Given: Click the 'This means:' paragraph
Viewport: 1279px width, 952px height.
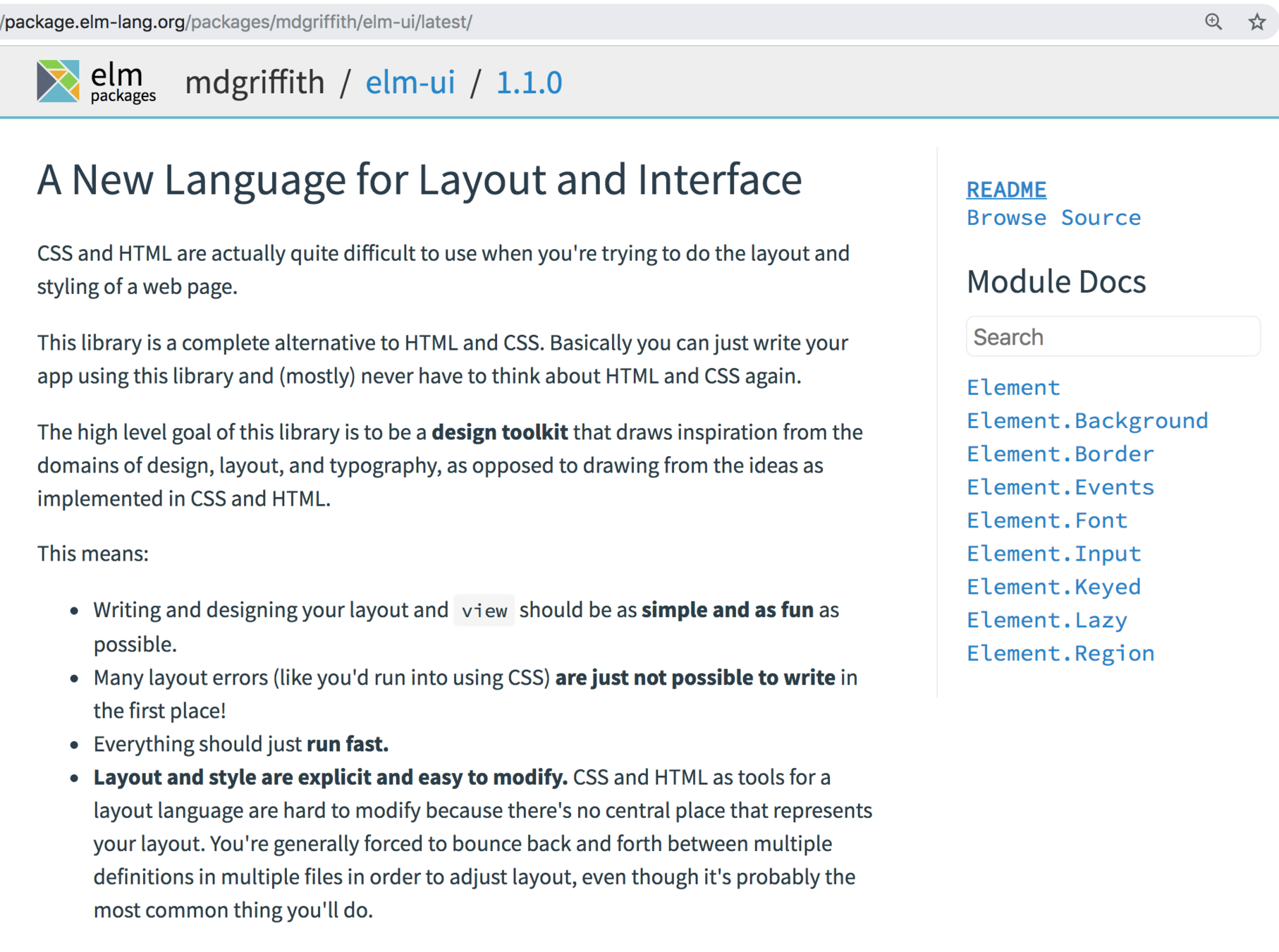Looking at the screenshot, I should (x=93, y=554).
